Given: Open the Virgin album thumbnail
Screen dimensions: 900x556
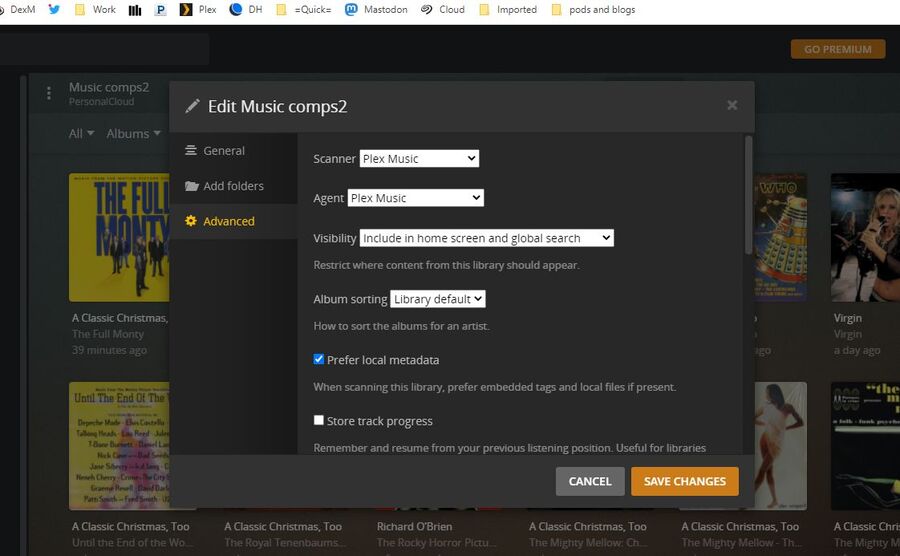Looking at the screenshot, I should point(865,238).
